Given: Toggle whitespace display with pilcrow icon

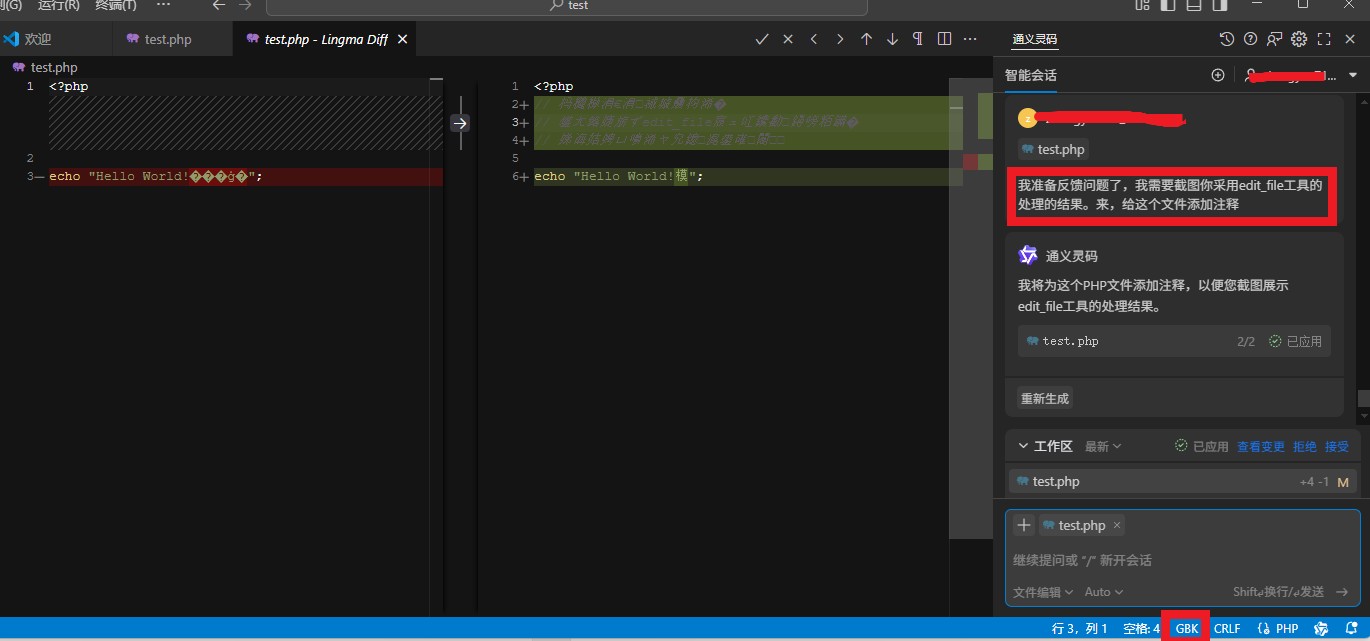Looking at the screenshot, I should point(918,39).
